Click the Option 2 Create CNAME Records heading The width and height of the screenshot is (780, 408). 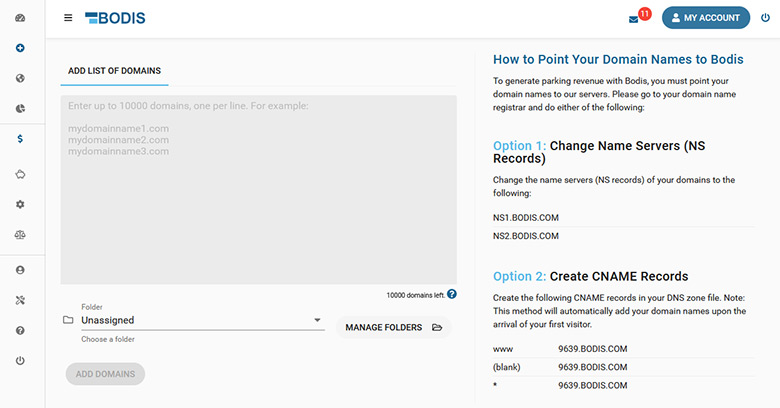[x=590, y=276]
